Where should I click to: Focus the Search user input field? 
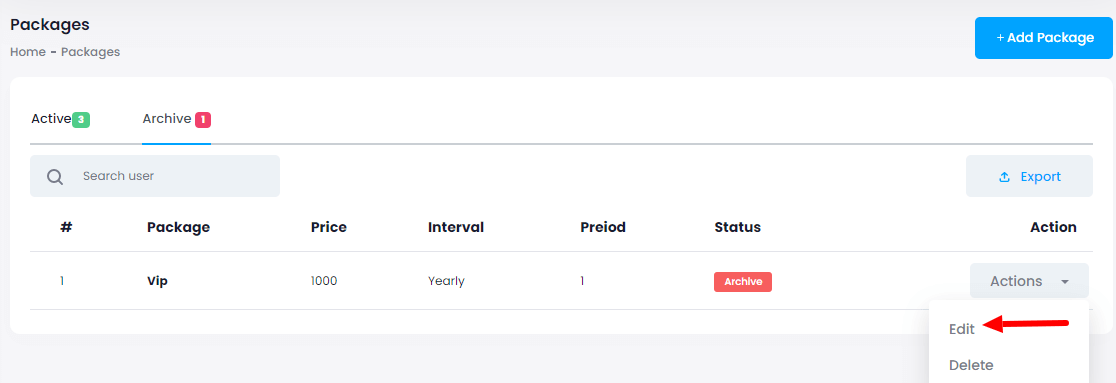155,176
